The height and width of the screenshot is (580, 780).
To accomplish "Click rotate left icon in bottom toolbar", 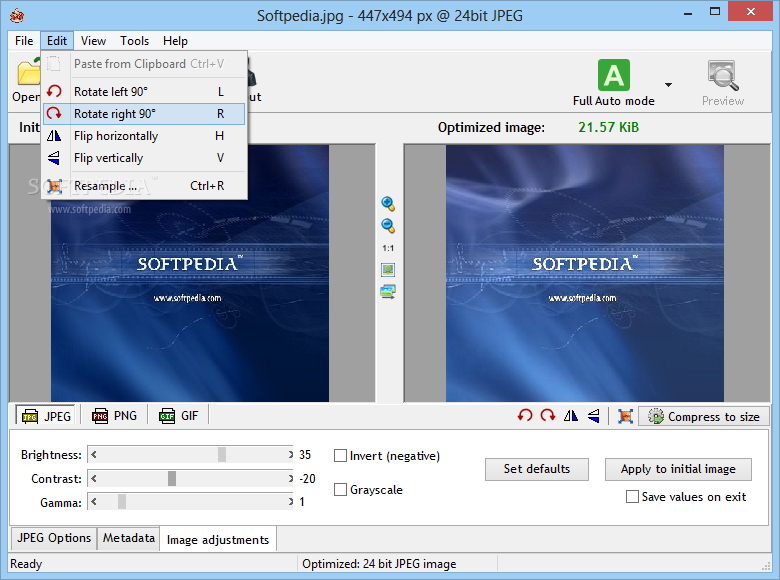I will [525, 415].
